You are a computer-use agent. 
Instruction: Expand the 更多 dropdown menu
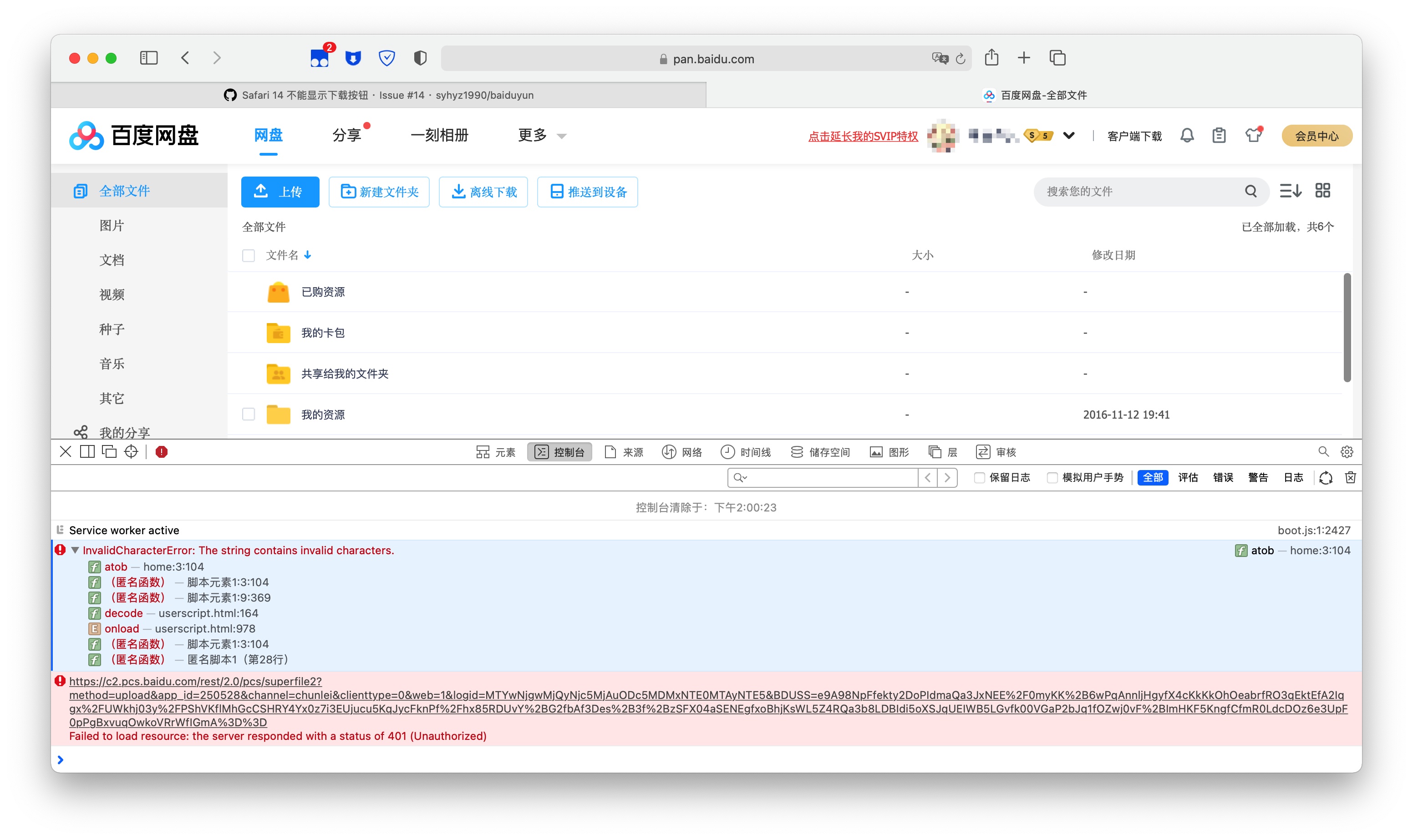(x=542, y=135)
